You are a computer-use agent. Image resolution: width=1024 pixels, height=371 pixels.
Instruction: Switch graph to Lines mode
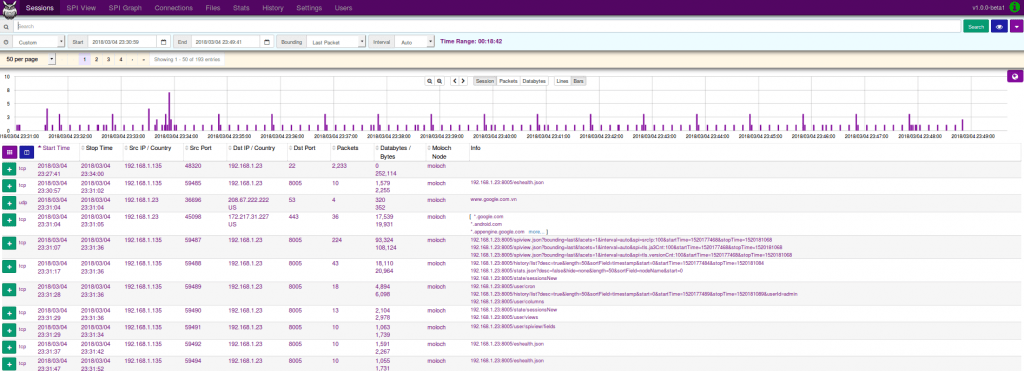562,81
